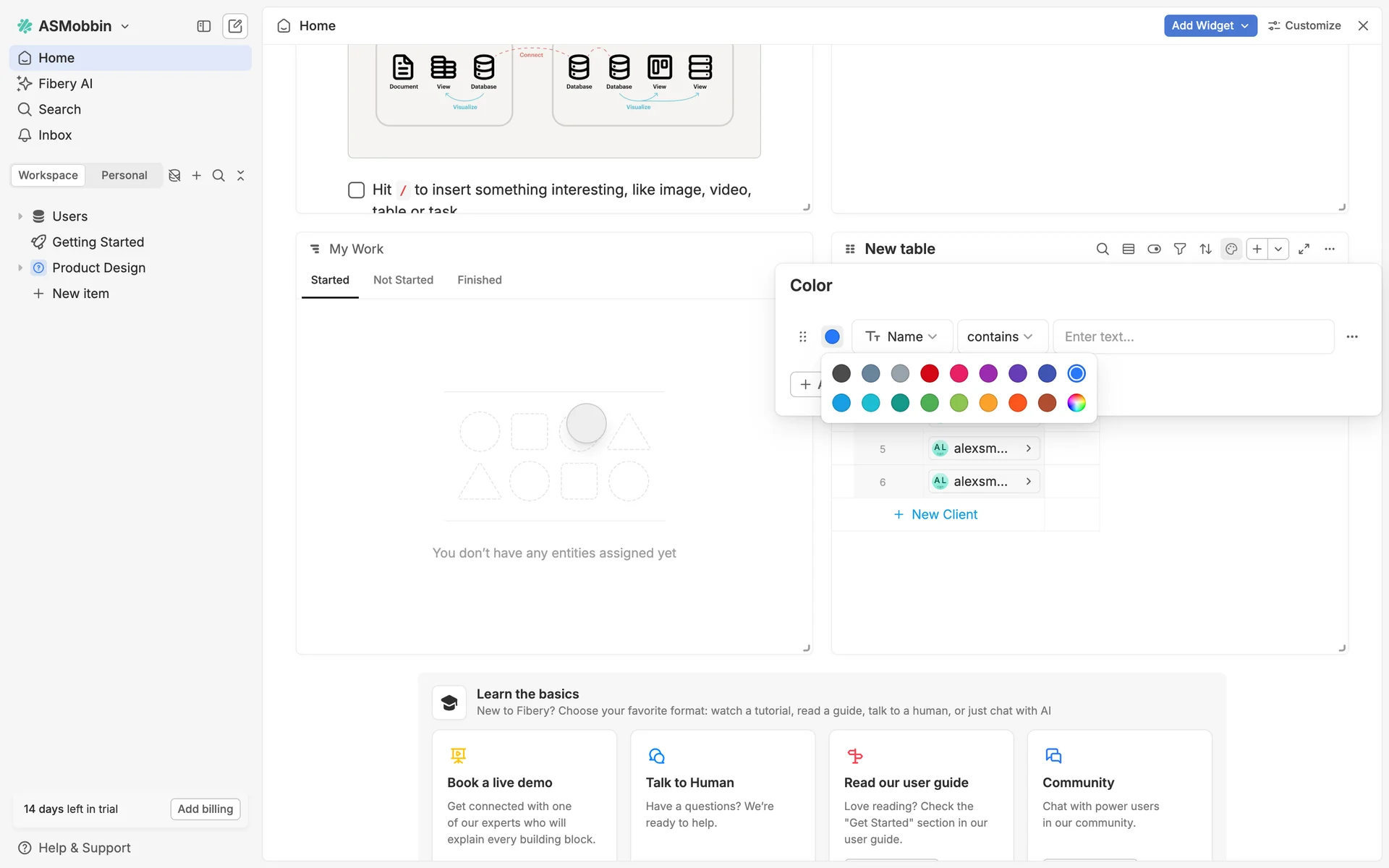Expand New table widget to full screen
1389x868 pixels.
pyautogui.click(x=1304, y=249)
